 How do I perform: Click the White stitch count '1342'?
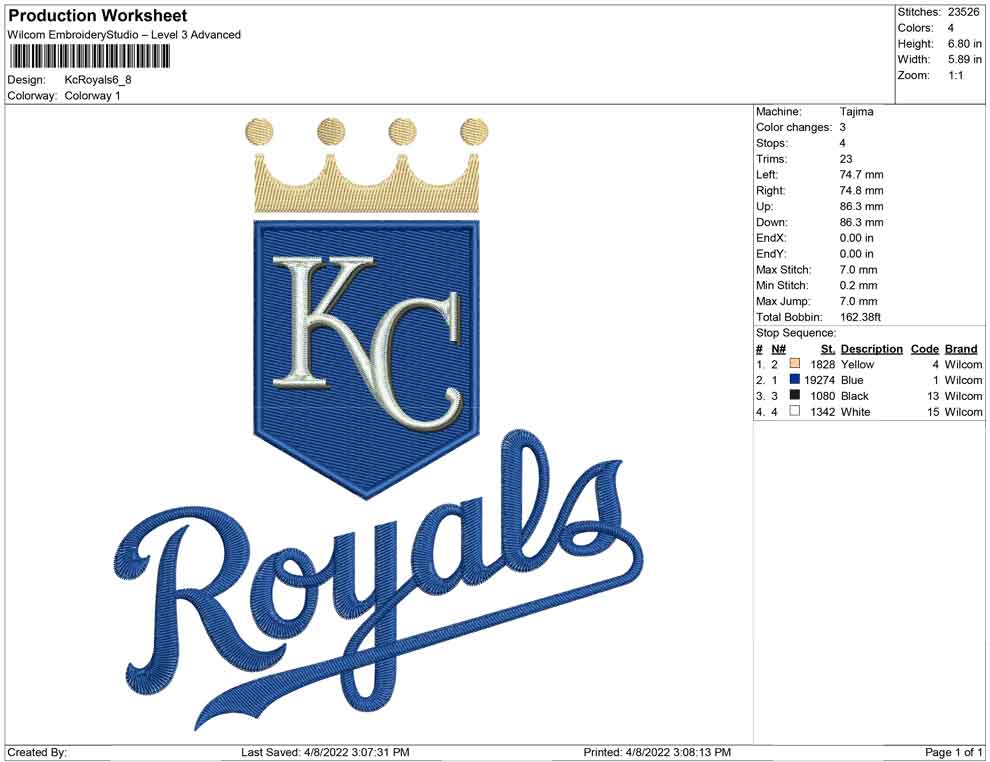[823, 412]
